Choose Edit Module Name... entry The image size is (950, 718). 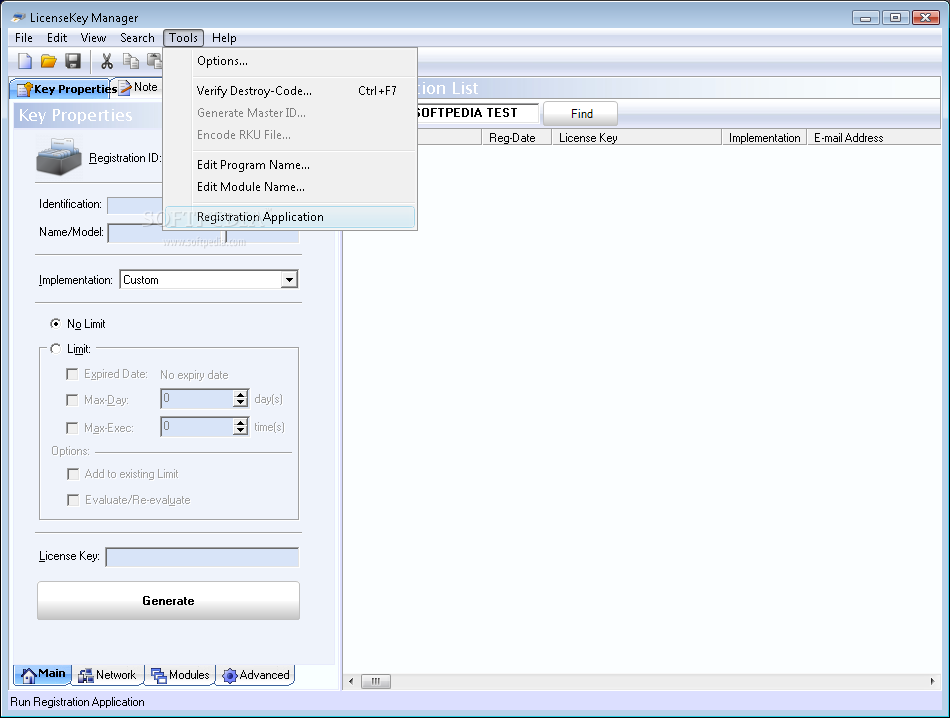(x=290, y=187)
